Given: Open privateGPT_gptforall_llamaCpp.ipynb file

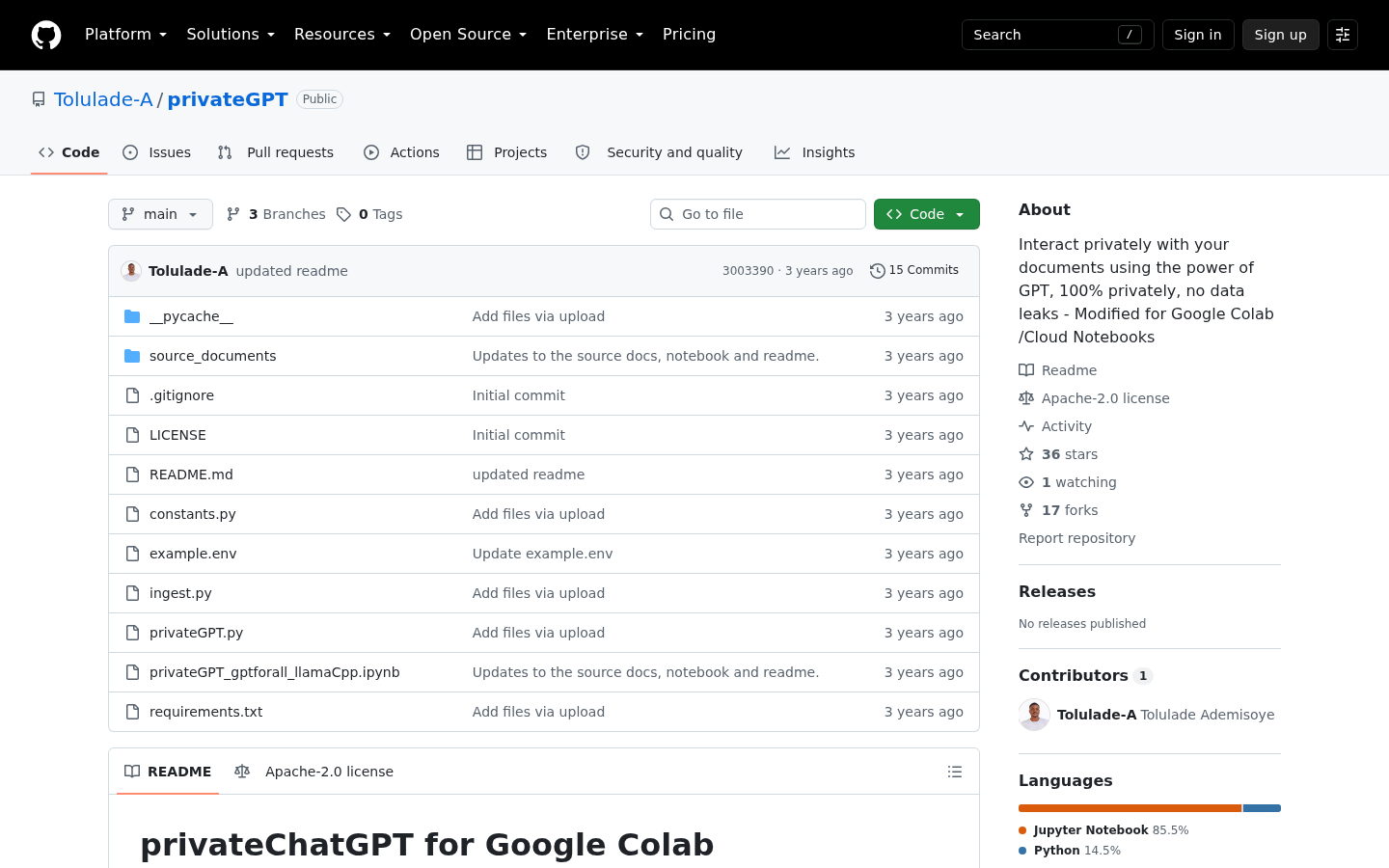Looking at the screenshot, I should click(x=275, y=672).
